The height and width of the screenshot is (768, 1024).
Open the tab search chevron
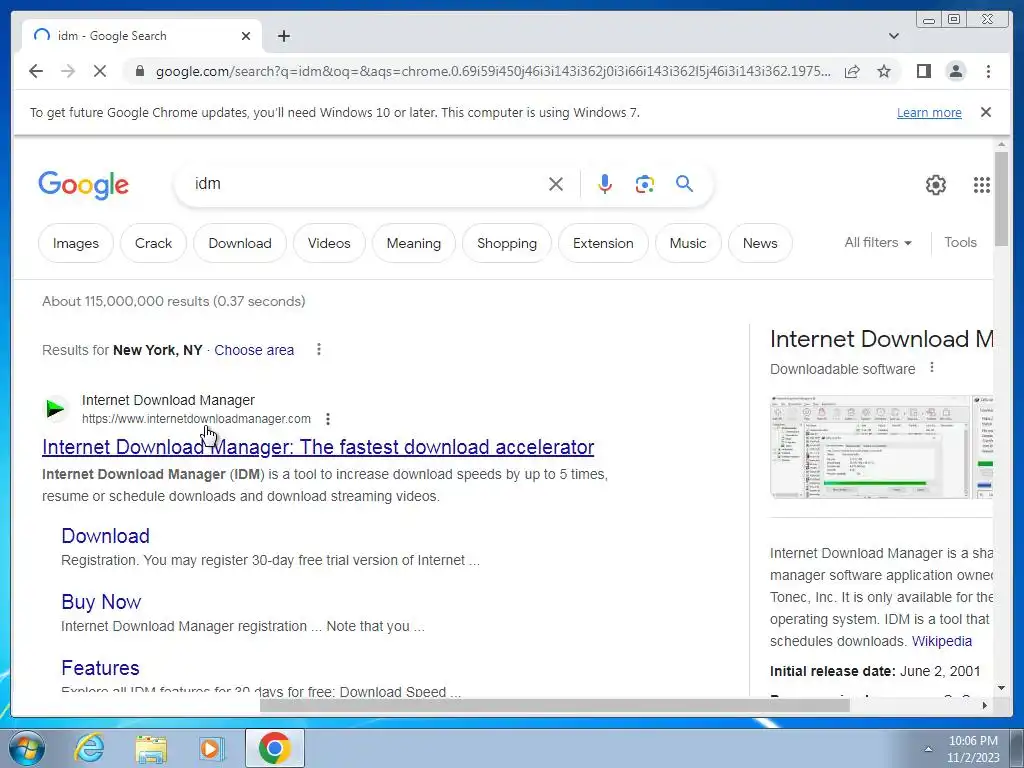pos(894,36)
